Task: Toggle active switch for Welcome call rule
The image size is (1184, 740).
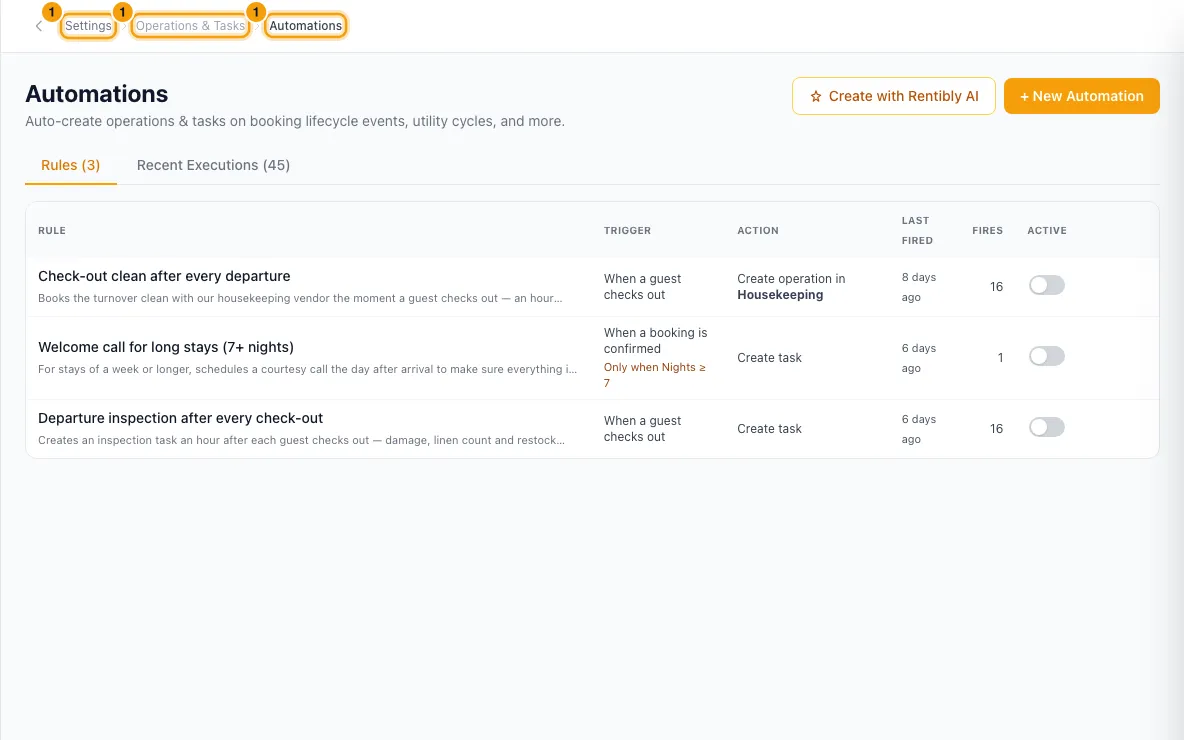Action: coord(1047,356)
